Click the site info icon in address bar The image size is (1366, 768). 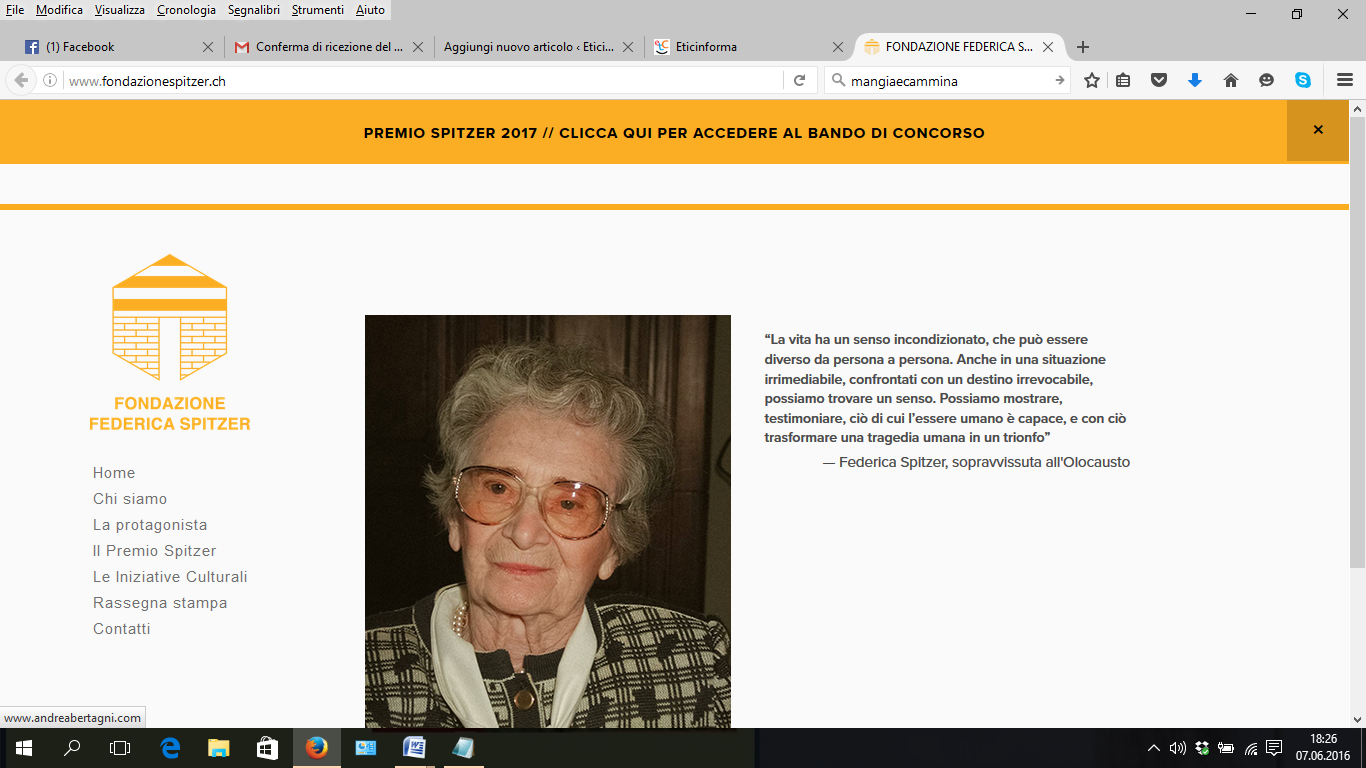50,81
